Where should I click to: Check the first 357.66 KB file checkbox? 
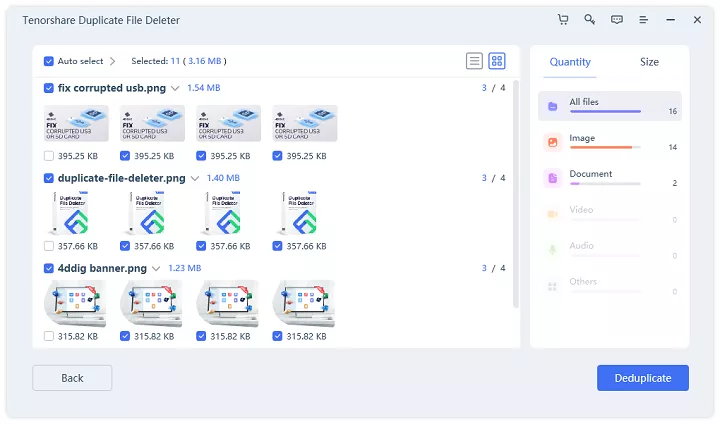point(50,246)
